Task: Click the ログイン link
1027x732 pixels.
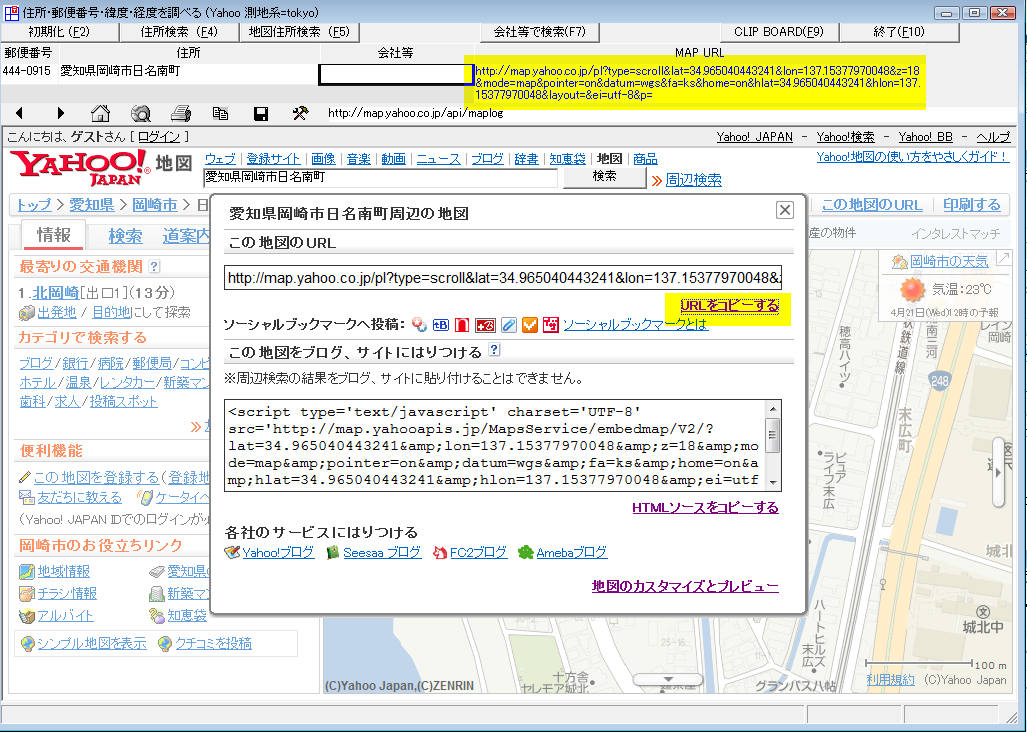Action: [x=159, y=136]
